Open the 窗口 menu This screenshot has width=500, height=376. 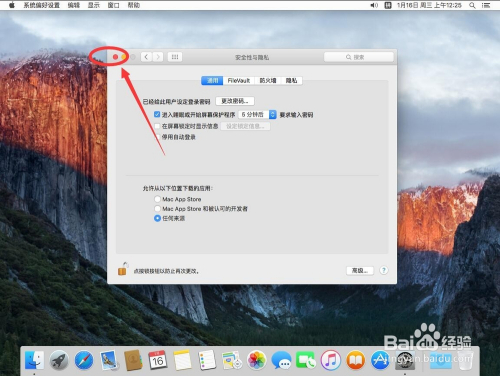coord(114,5)
